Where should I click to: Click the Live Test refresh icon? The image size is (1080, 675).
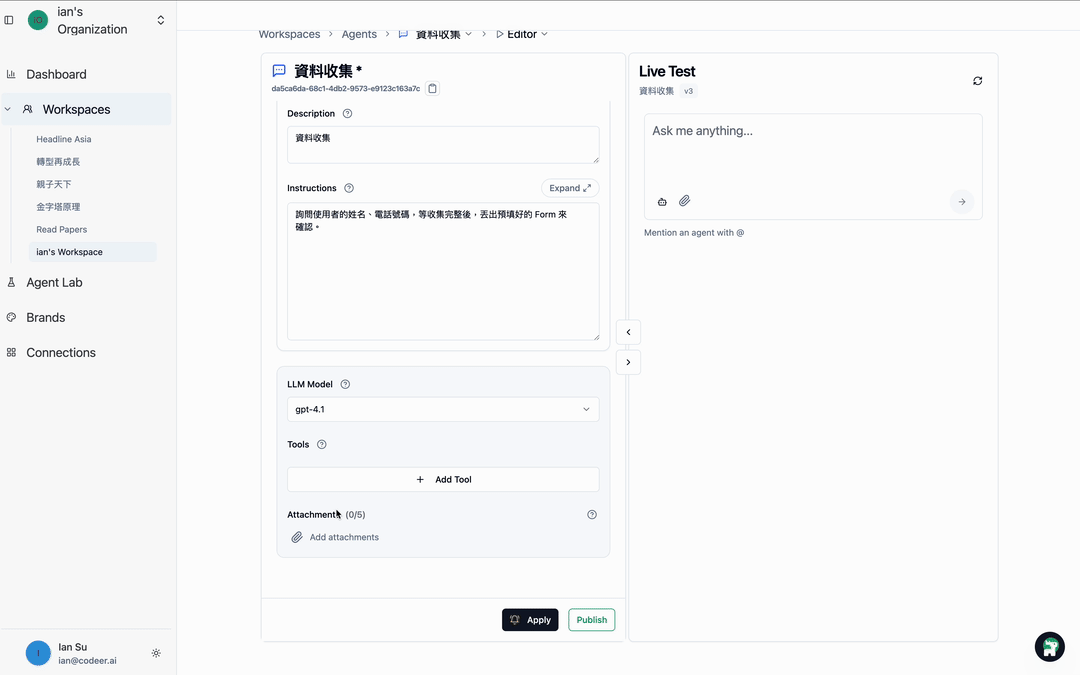977,81
